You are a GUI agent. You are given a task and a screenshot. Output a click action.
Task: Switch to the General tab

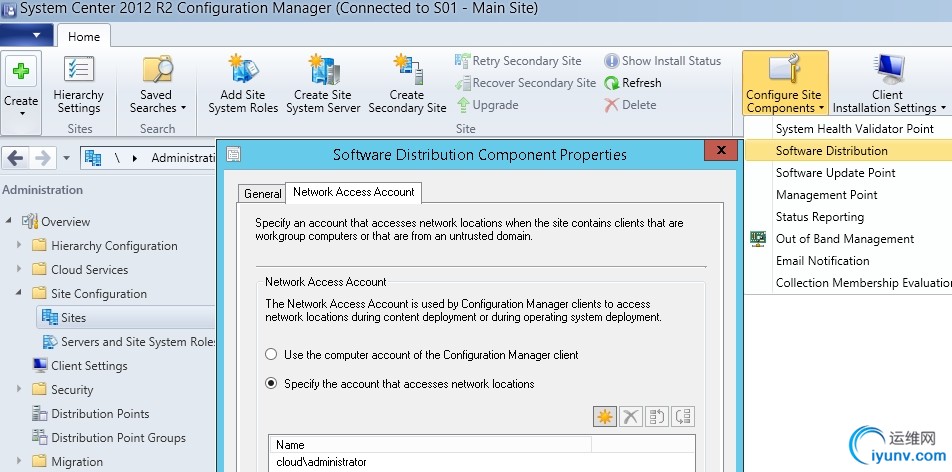coord(262,194)
